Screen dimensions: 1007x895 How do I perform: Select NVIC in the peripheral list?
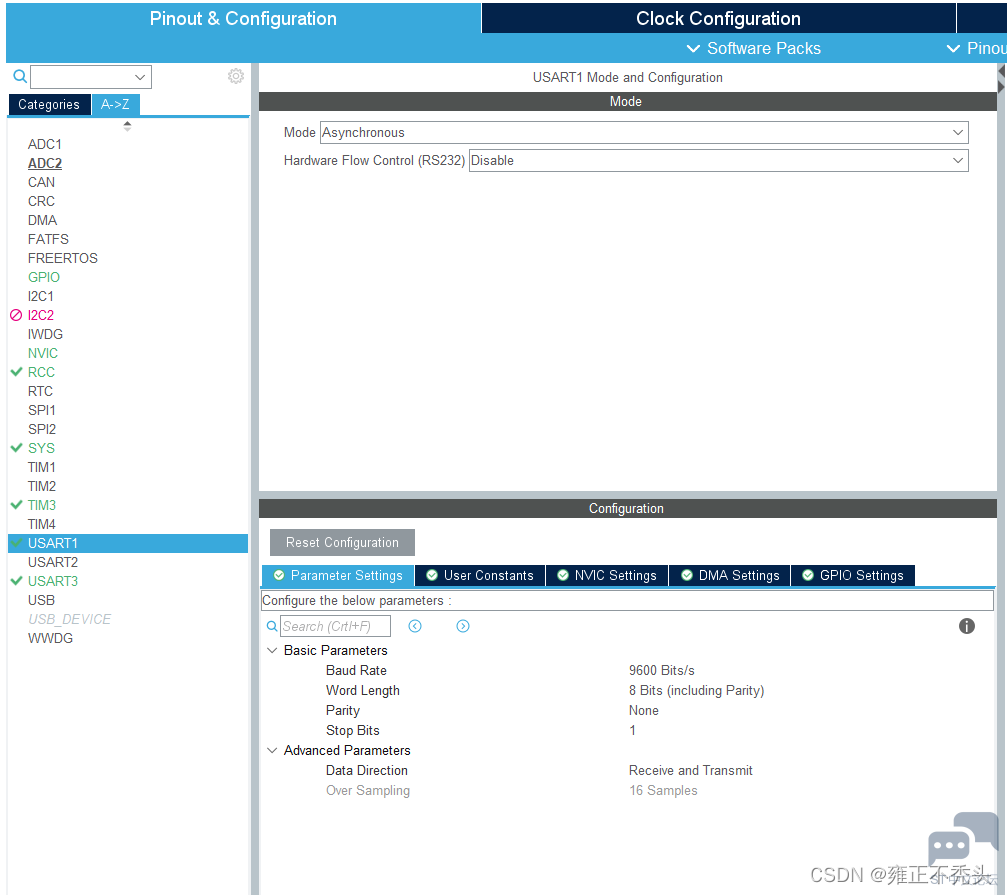pyautogui.click(x=42, y=353)
